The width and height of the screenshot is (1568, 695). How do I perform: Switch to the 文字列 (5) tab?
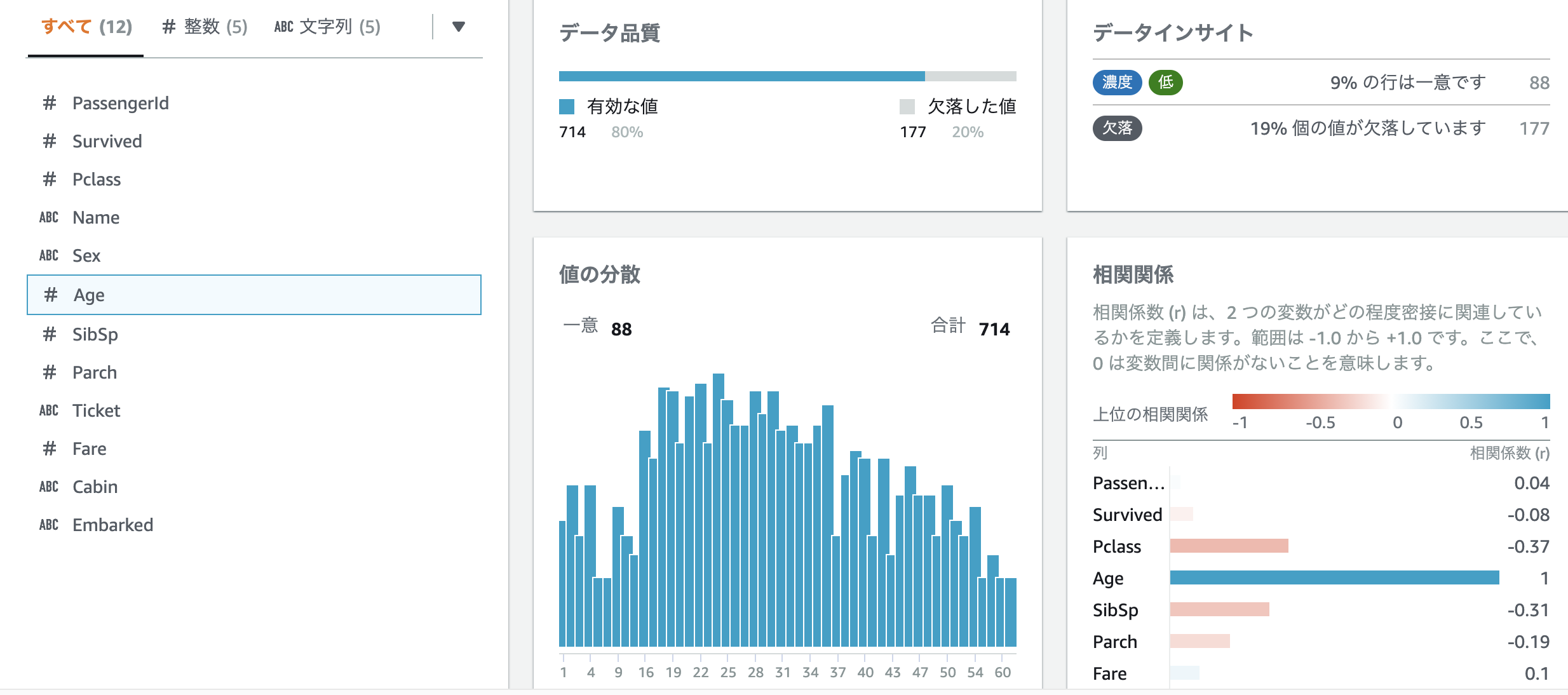(x=327, y=27)
